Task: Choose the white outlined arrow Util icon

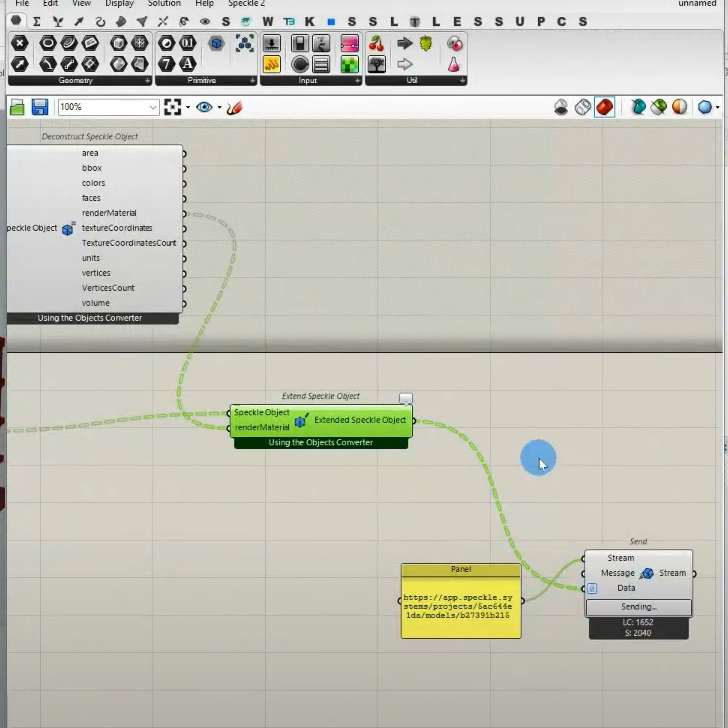Action: tap(405, 64)
